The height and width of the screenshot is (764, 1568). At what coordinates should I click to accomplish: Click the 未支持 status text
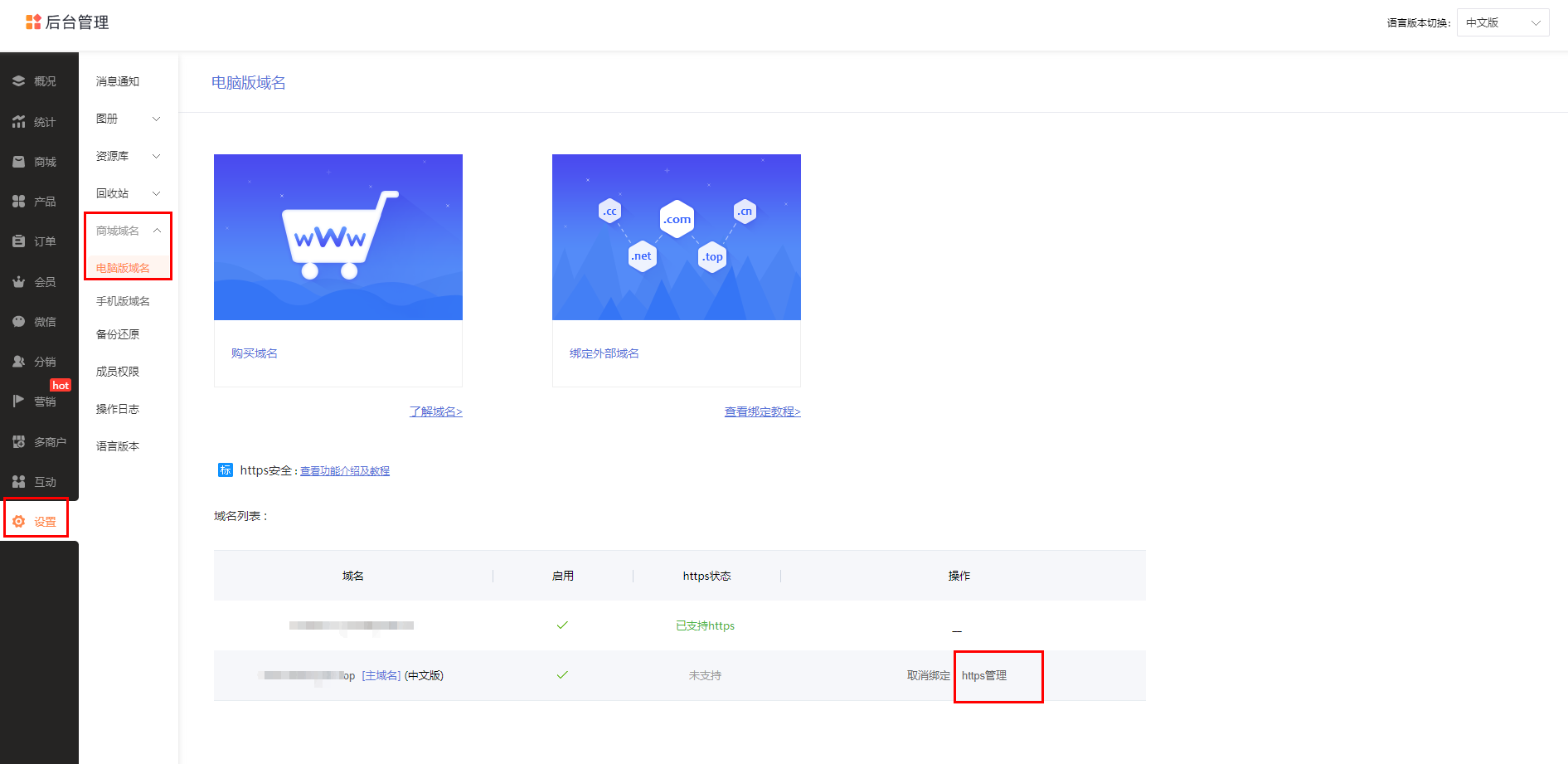706,676
